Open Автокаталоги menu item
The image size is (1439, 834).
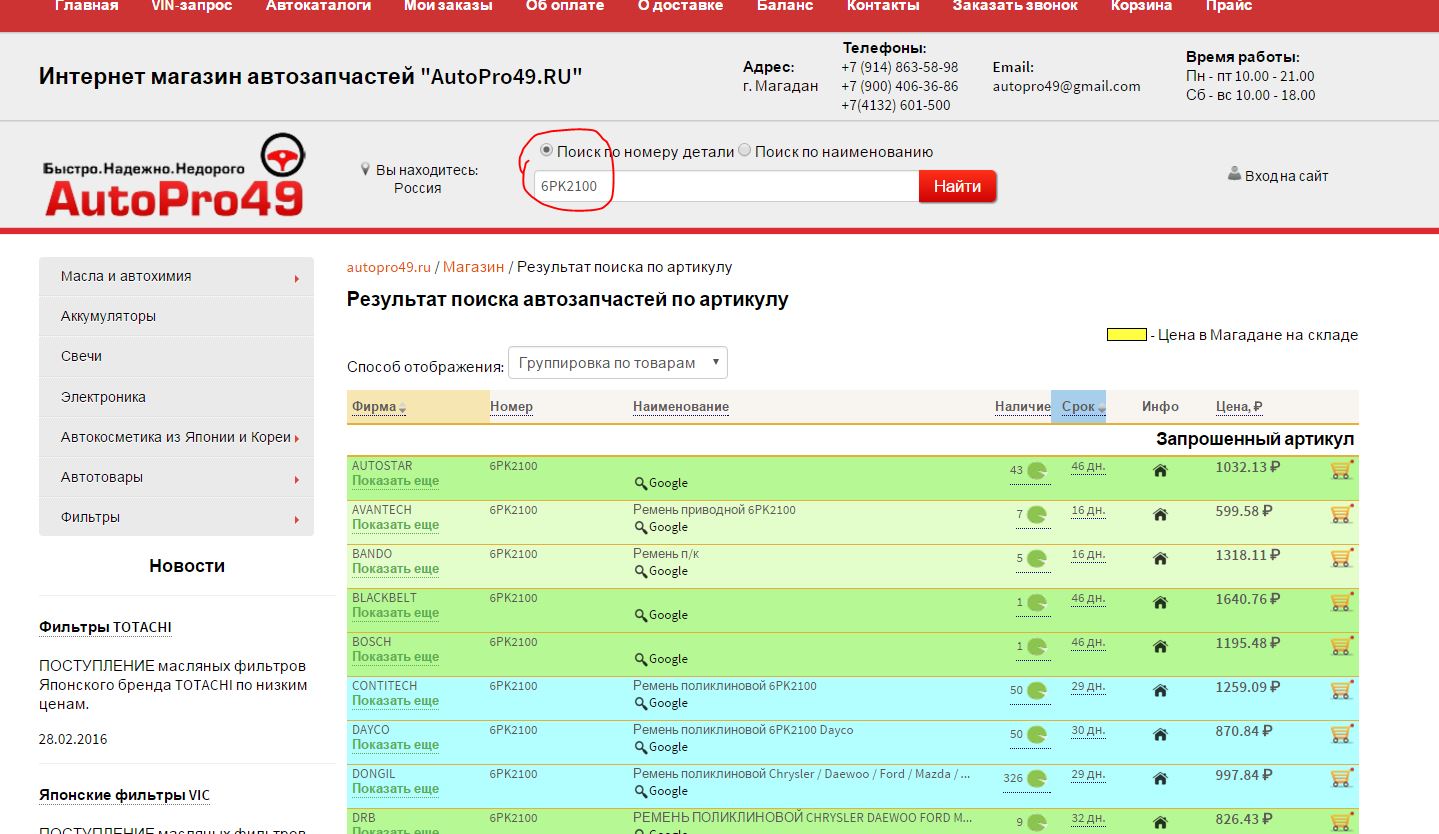(x=318, y=6)
